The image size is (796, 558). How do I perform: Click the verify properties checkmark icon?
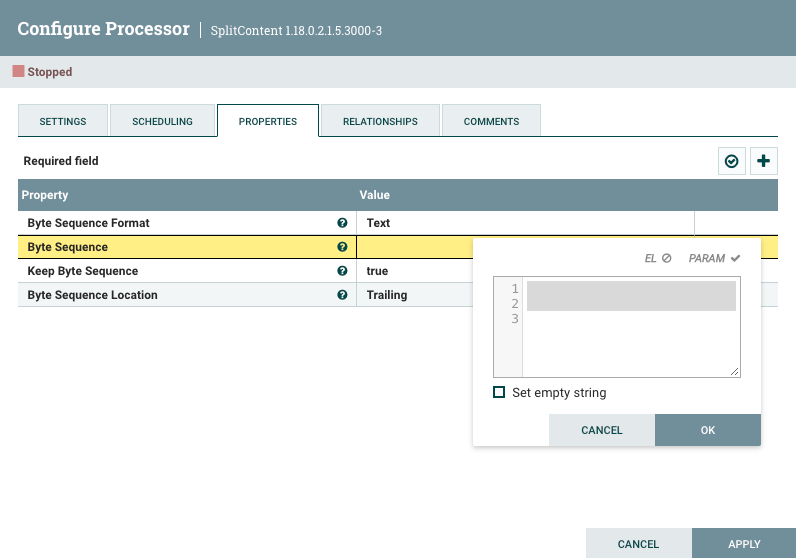[x=732, y=161]
